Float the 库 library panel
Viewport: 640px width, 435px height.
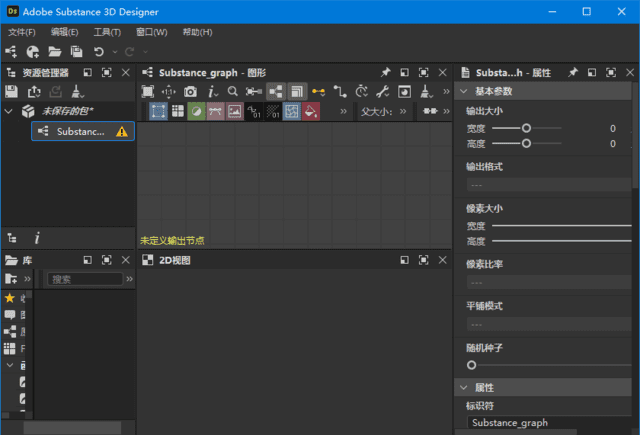(87, 260)
